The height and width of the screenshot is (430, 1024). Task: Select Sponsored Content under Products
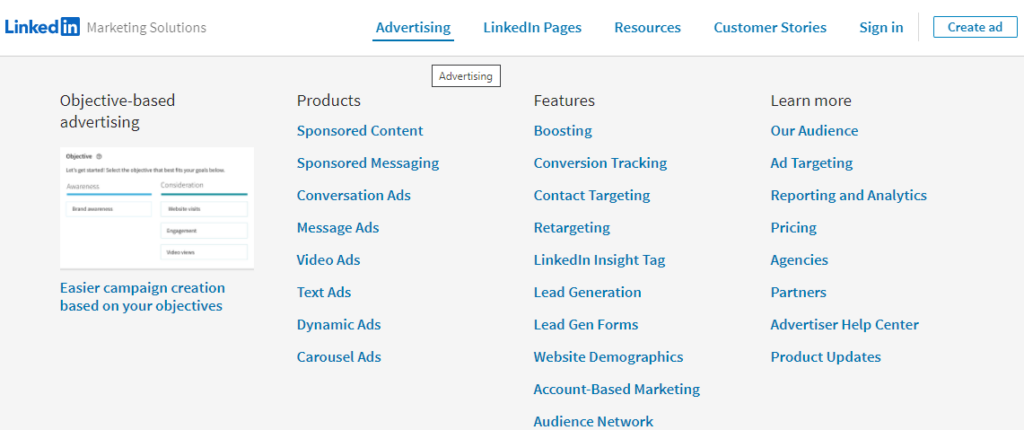click(x=360, y=131)
